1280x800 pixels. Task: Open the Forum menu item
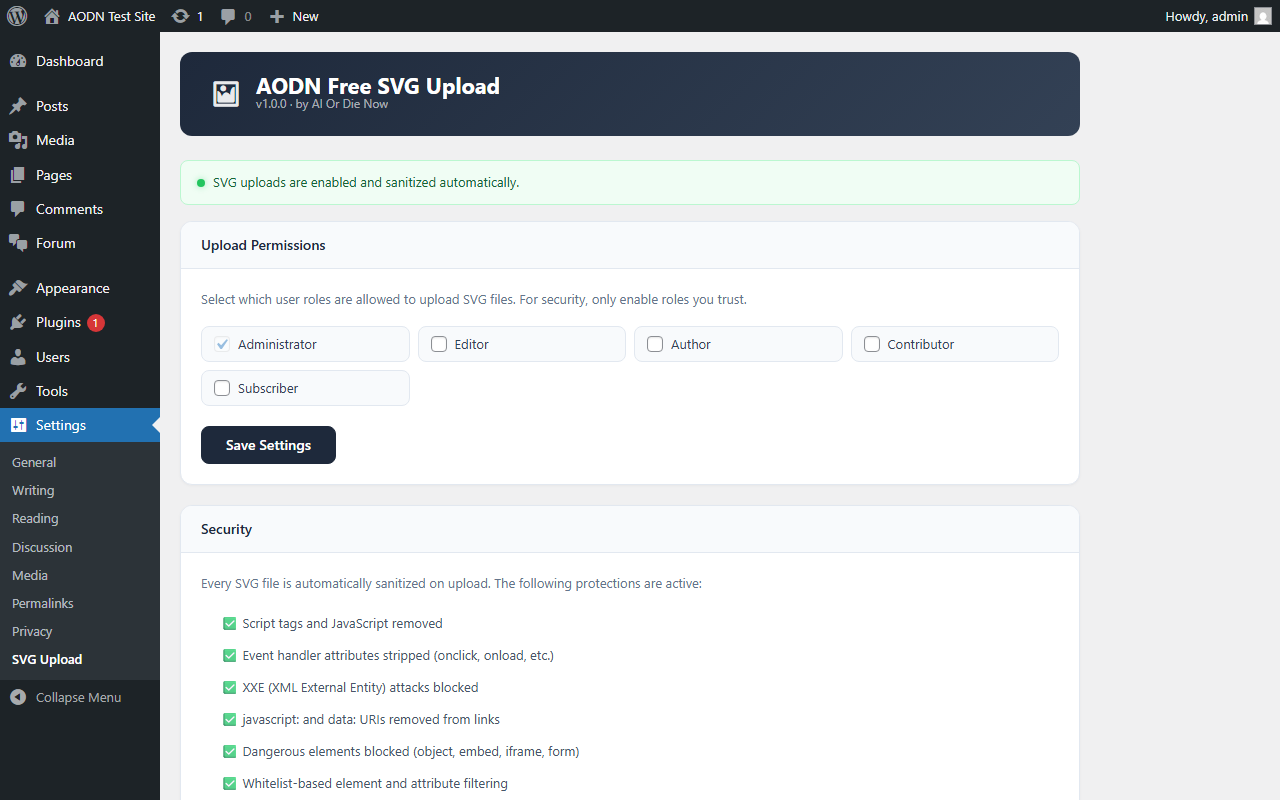(x=80, y=243)
